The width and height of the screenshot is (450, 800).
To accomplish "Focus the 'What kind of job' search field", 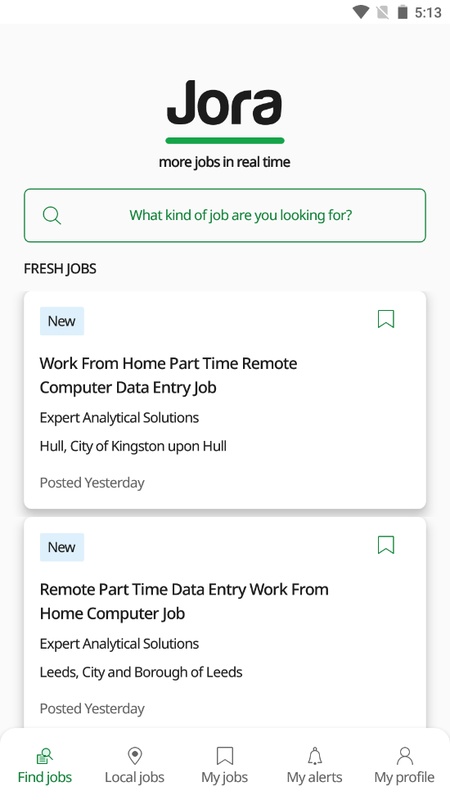I will (224, 215).
